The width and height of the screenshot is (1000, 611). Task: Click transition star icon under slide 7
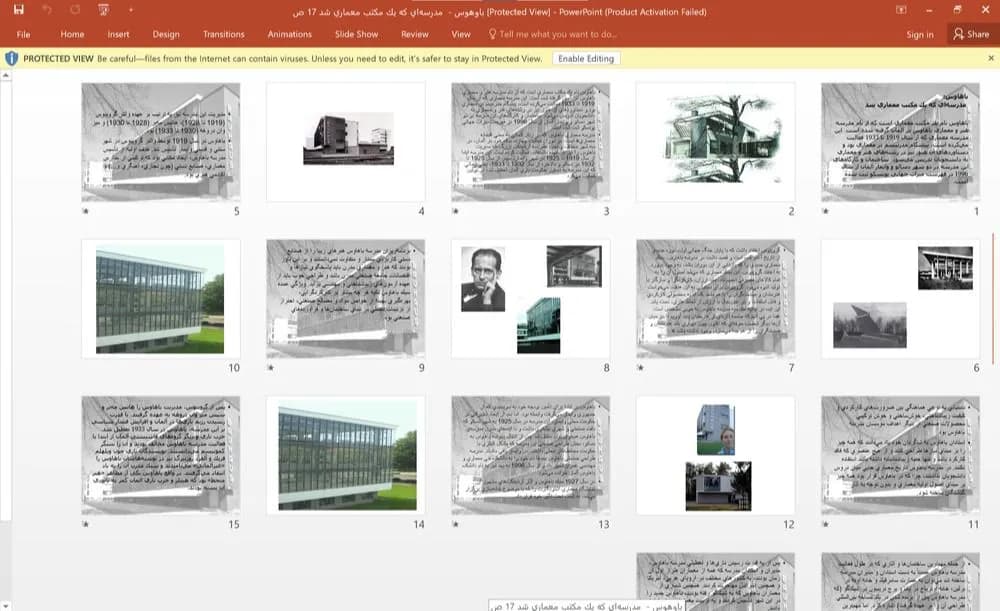point(640,367)
